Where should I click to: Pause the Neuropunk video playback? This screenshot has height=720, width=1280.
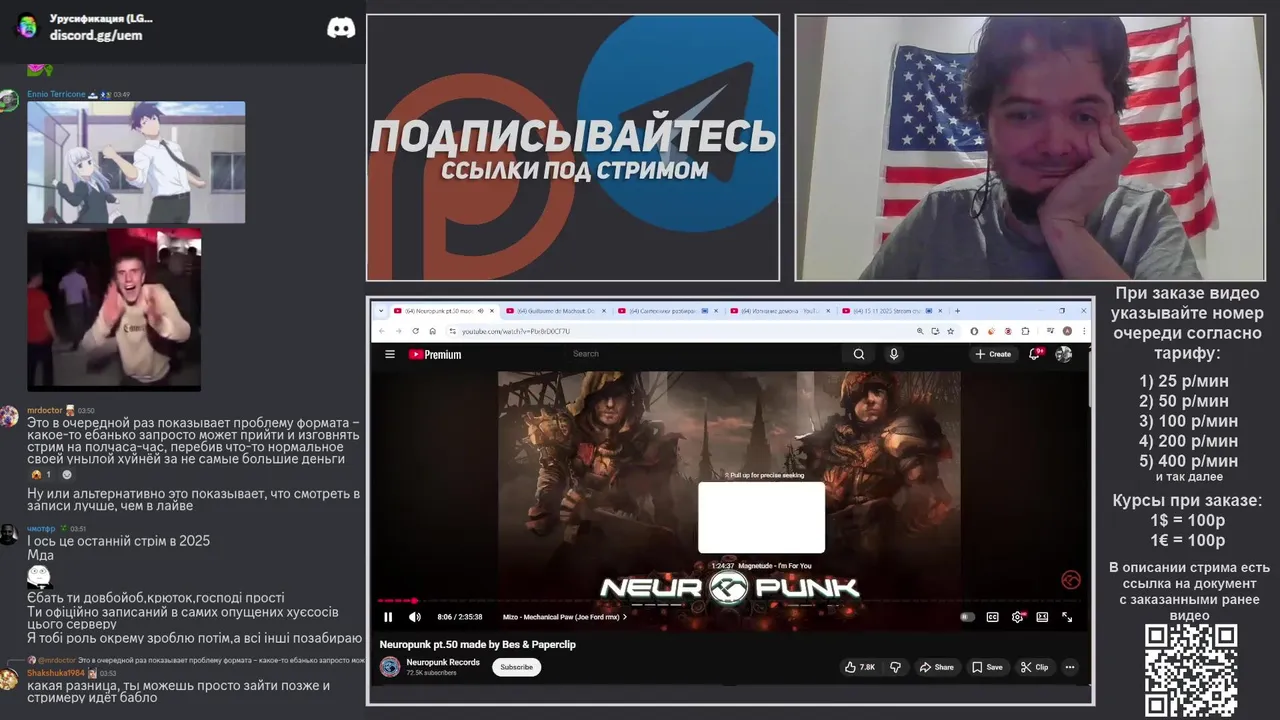tap(388, 617)
